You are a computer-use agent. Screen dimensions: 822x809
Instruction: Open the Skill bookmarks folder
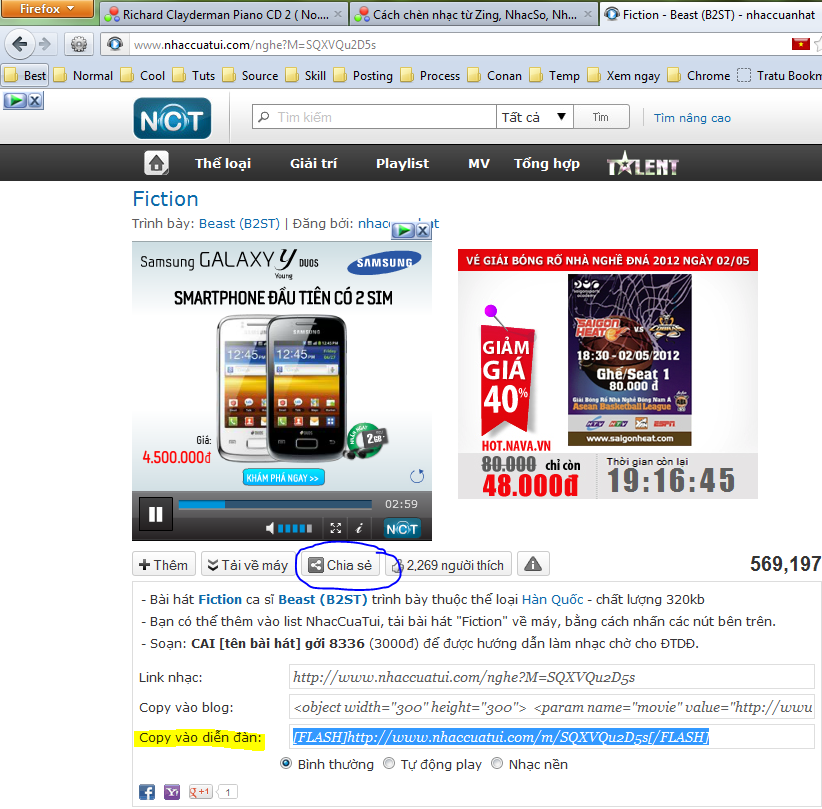click(x=306, y=75)
